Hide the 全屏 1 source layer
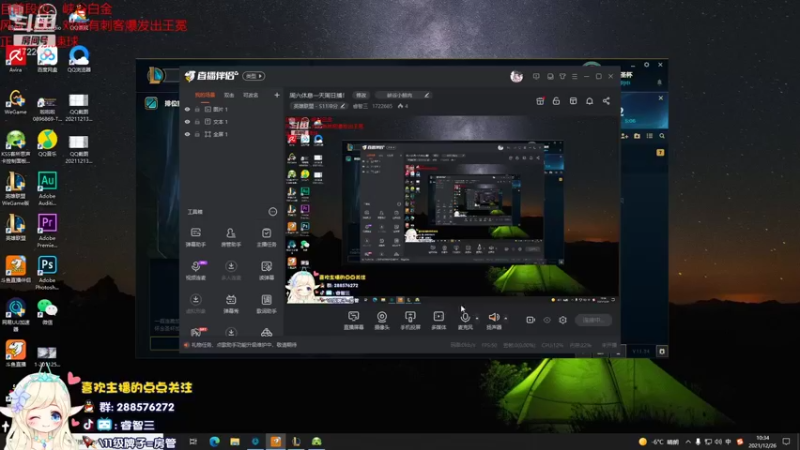 [x=187, y=134]
